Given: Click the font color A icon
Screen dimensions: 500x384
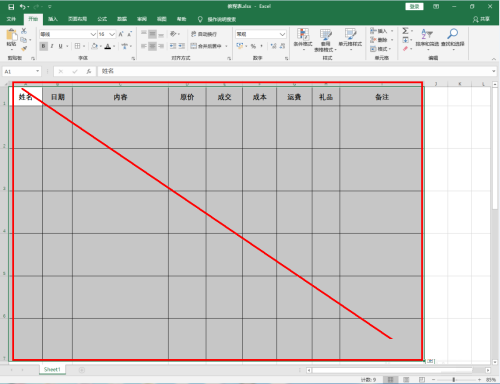Looking at the screenshot, I should point(108,46).
